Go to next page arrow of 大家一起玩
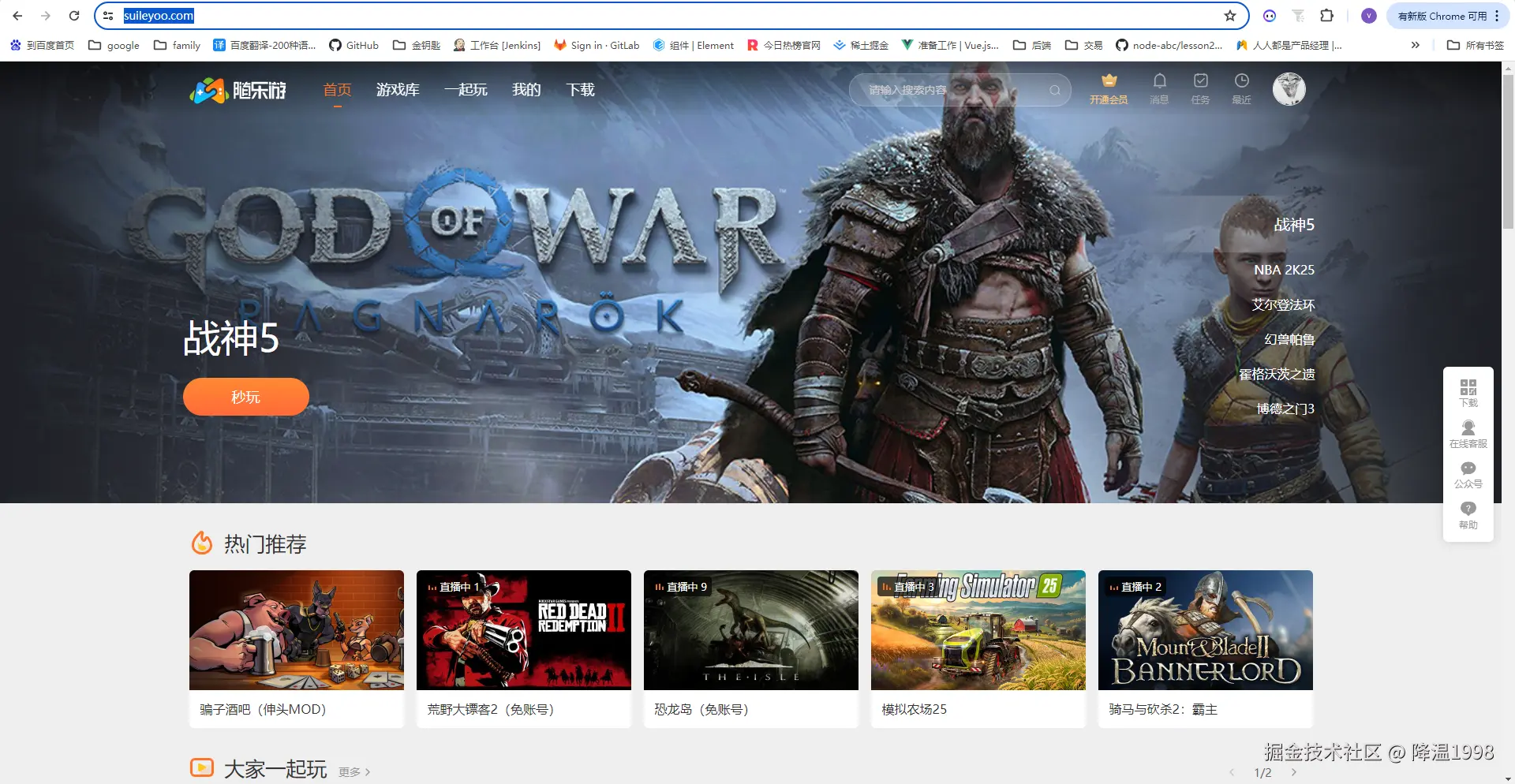This screenshot has width=1515, height=784. click(x=1294, y=772)
